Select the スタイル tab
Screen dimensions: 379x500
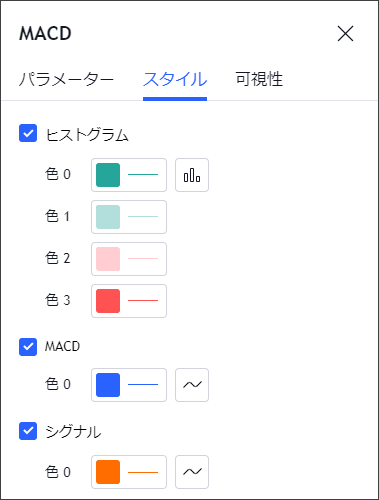click(175, 80)
